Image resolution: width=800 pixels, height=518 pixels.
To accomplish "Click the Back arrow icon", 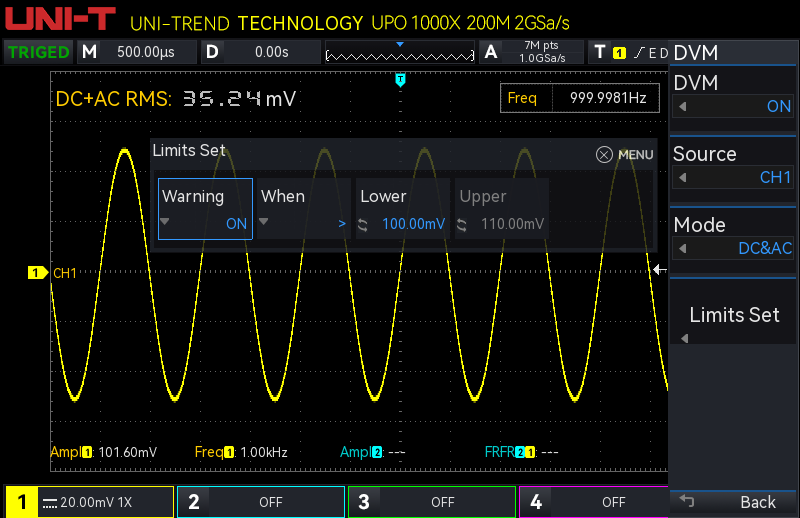I will click(686, 501).
